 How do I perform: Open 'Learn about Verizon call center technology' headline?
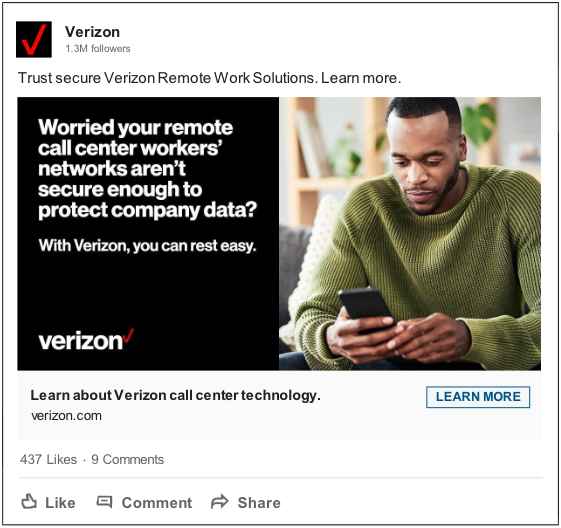pyautogui.click(x=175, y=395)
